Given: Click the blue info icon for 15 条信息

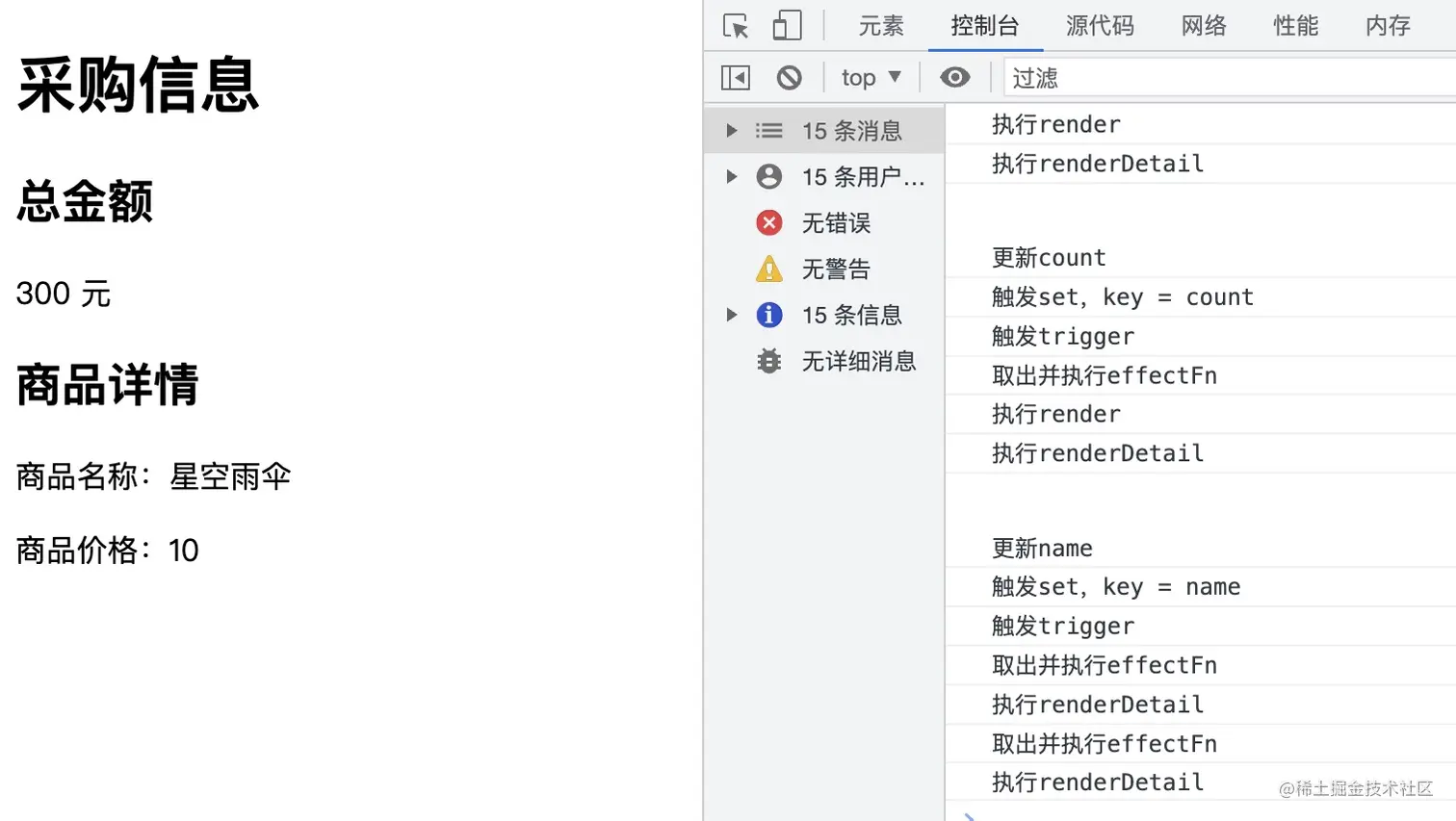Looking at the screenshot, I should pos(769,315).
